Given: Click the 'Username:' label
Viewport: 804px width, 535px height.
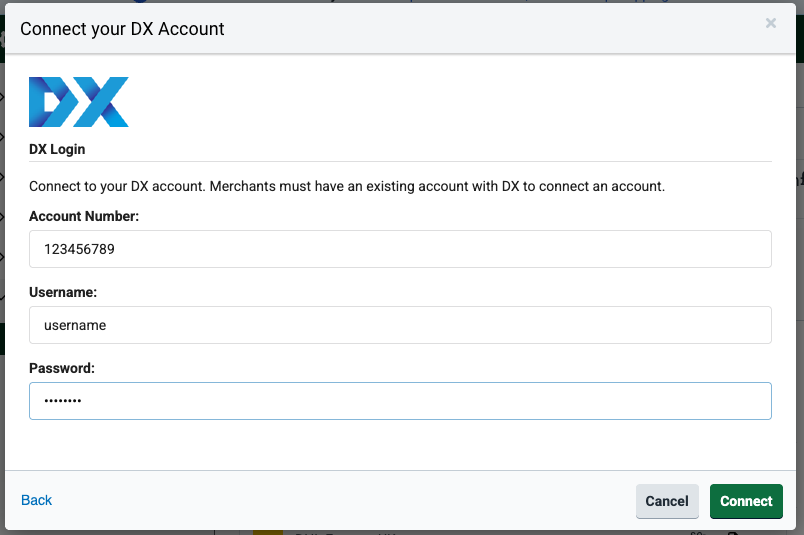Looking at the screenshot, I should tap(63, 292).
